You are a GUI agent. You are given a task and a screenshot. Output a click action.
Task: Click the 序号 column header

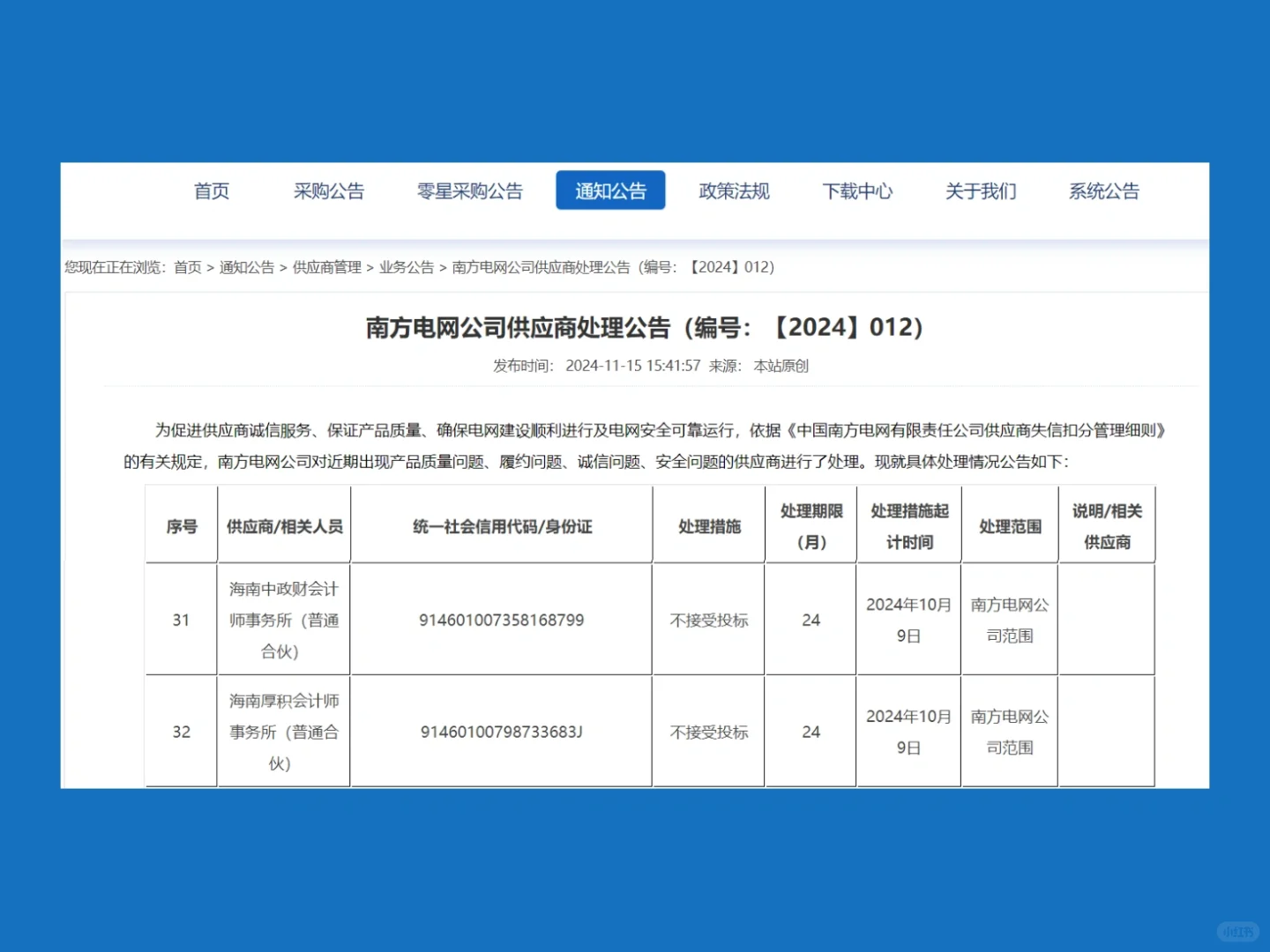pyautogui.click(x=182, y=526)
